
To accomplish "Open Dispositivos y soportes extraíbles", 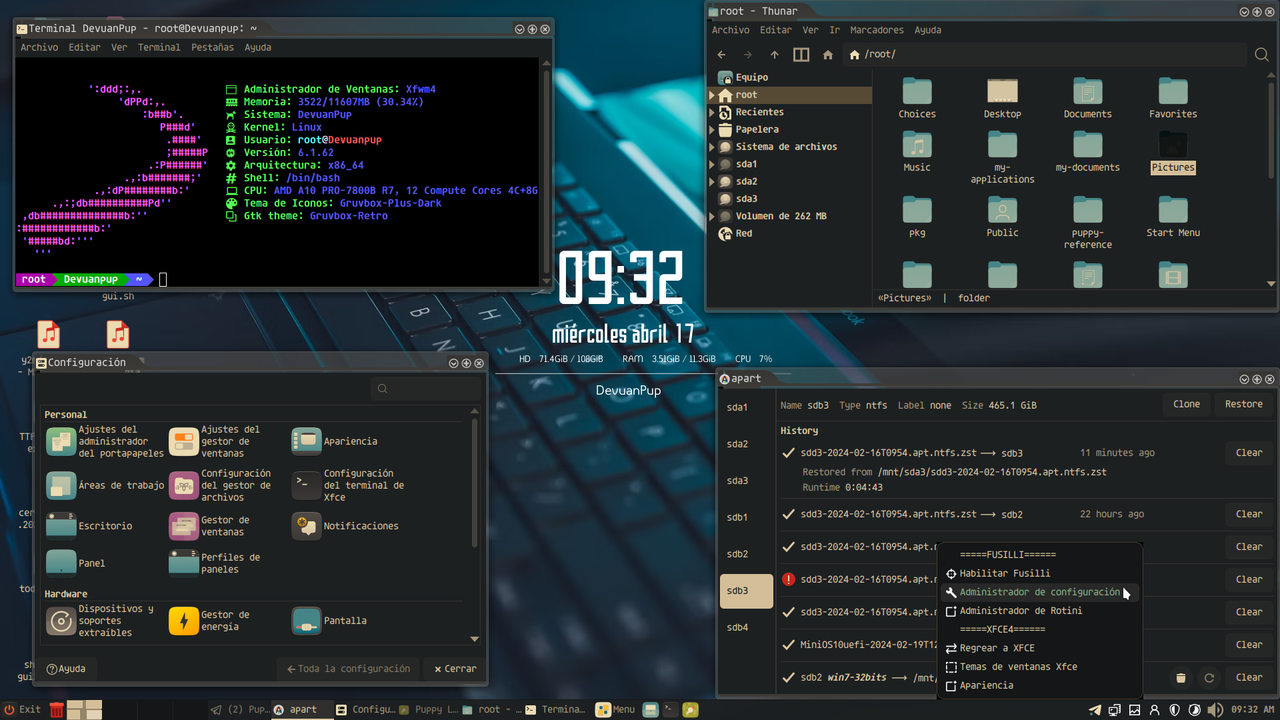I will [x=101, y=621].
